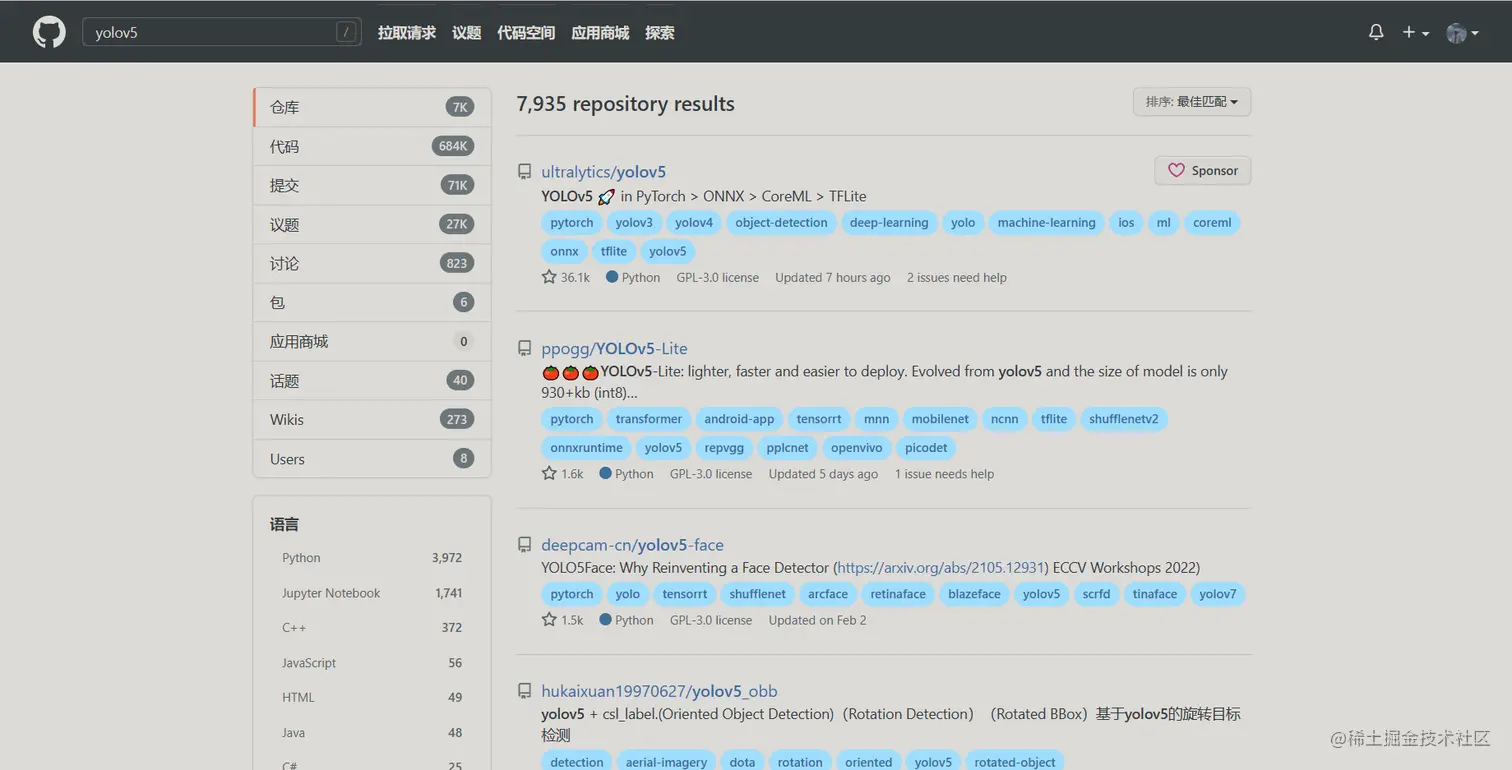The width and height of the screenshot is (1512, 770).
Task: Select Commits (提交) filter
Action: [372, 185]
